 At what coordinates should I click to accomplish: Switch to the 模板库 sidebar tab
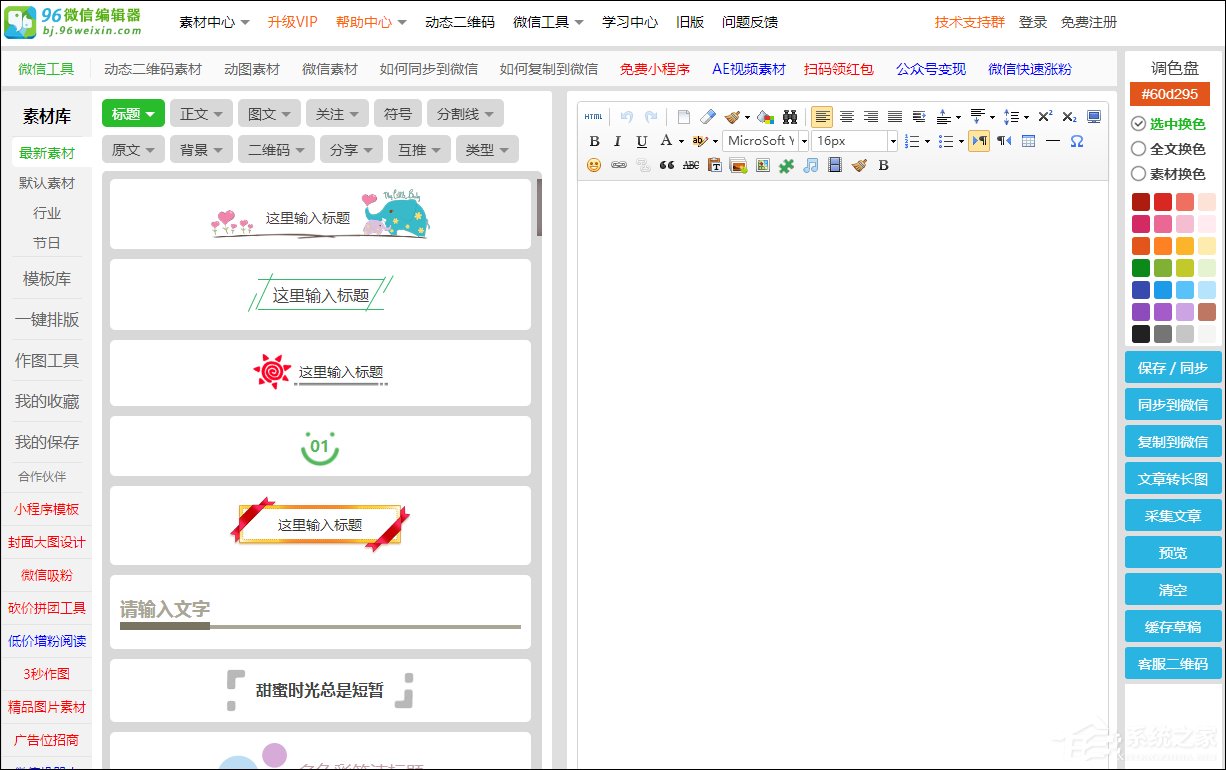[x=47, y=279]
